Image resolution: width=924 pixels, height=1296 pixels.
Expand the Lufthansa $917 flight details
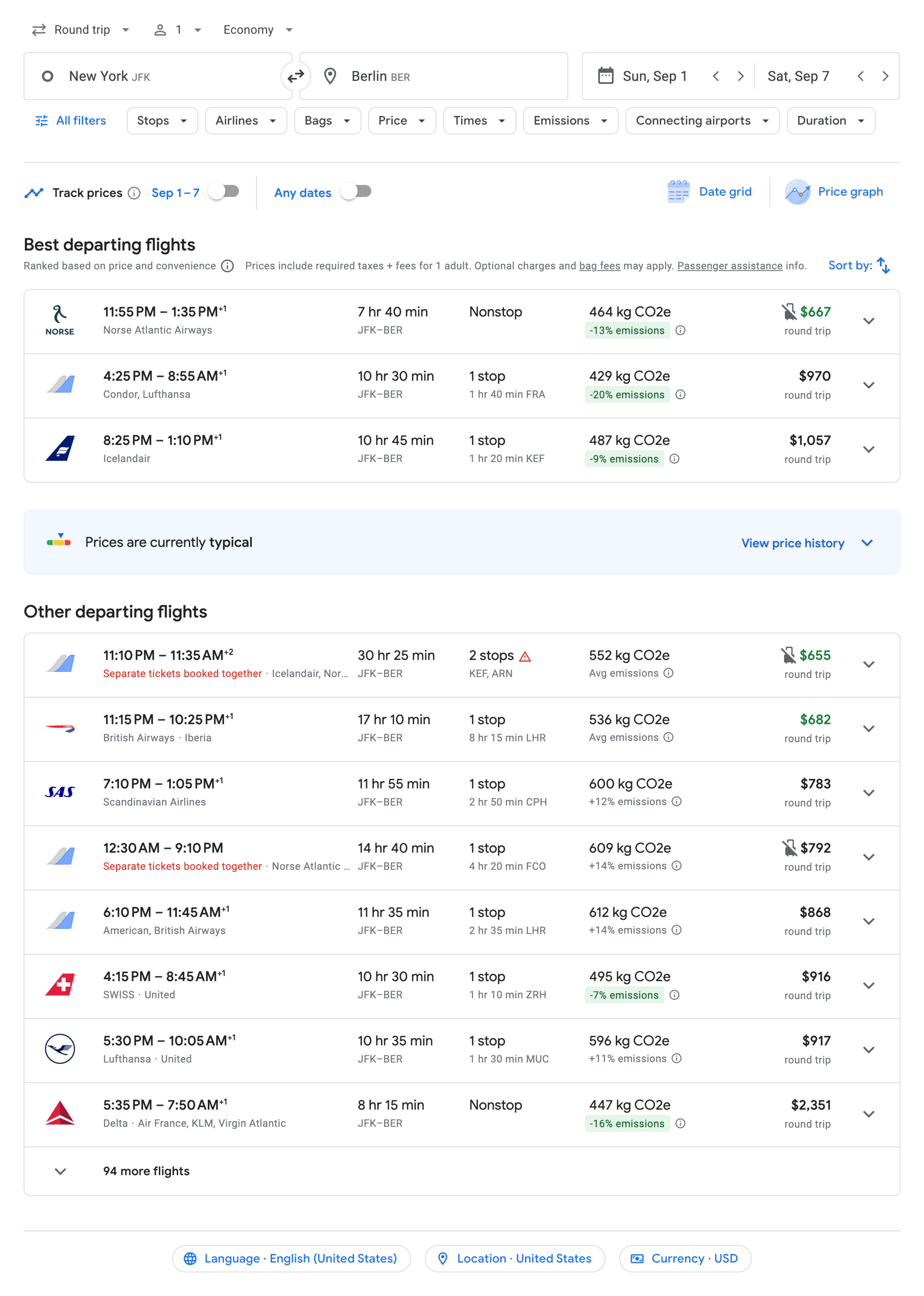point(869,1050)
